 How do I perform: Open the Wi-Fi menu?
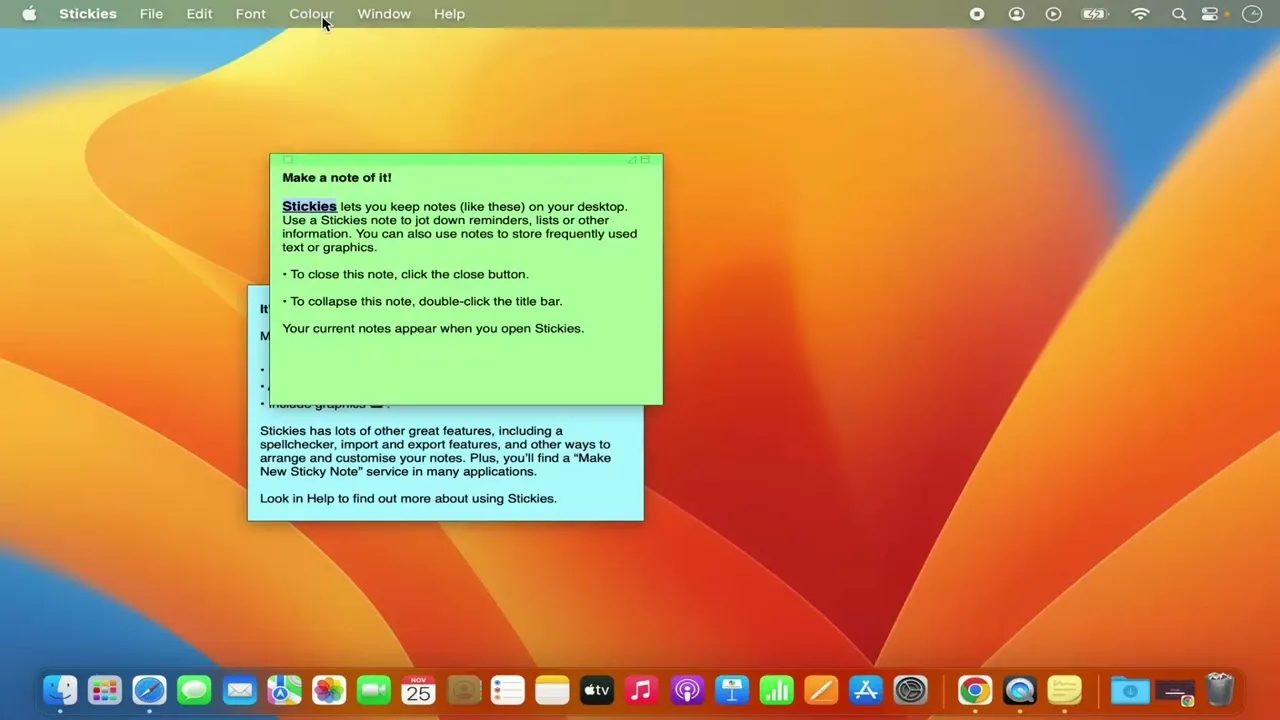tap(1140, 14)
